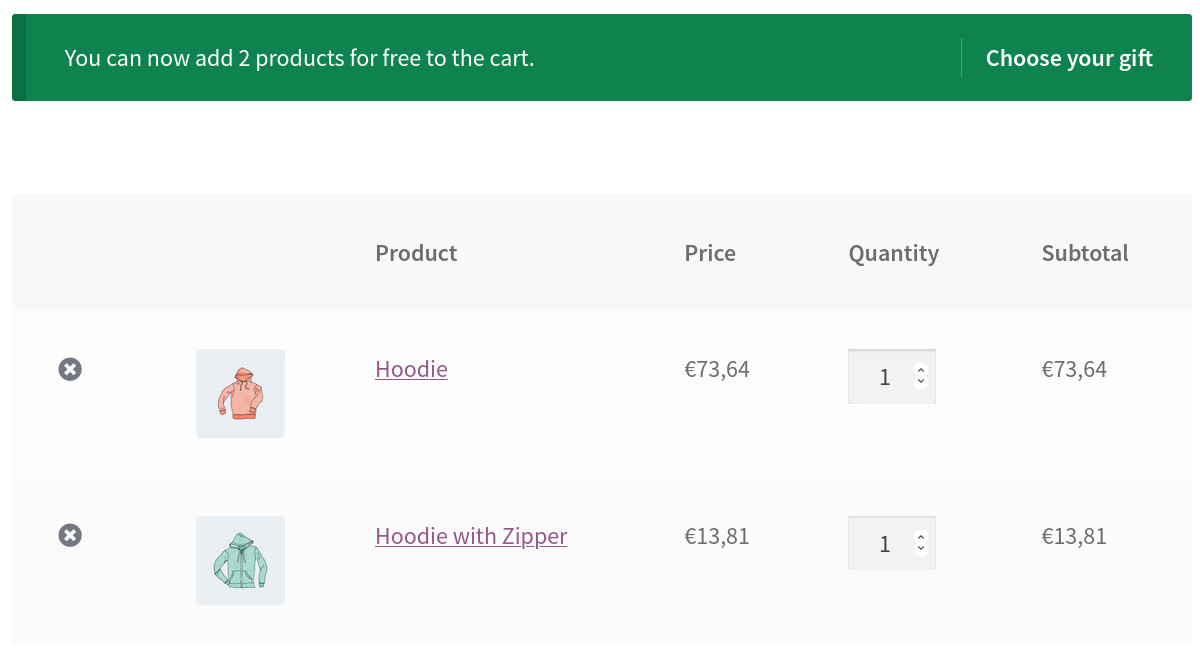Remove Hoodie with Zipper from cart
The width and height of the screenshot is (1200, 660).
pos(70,535)
